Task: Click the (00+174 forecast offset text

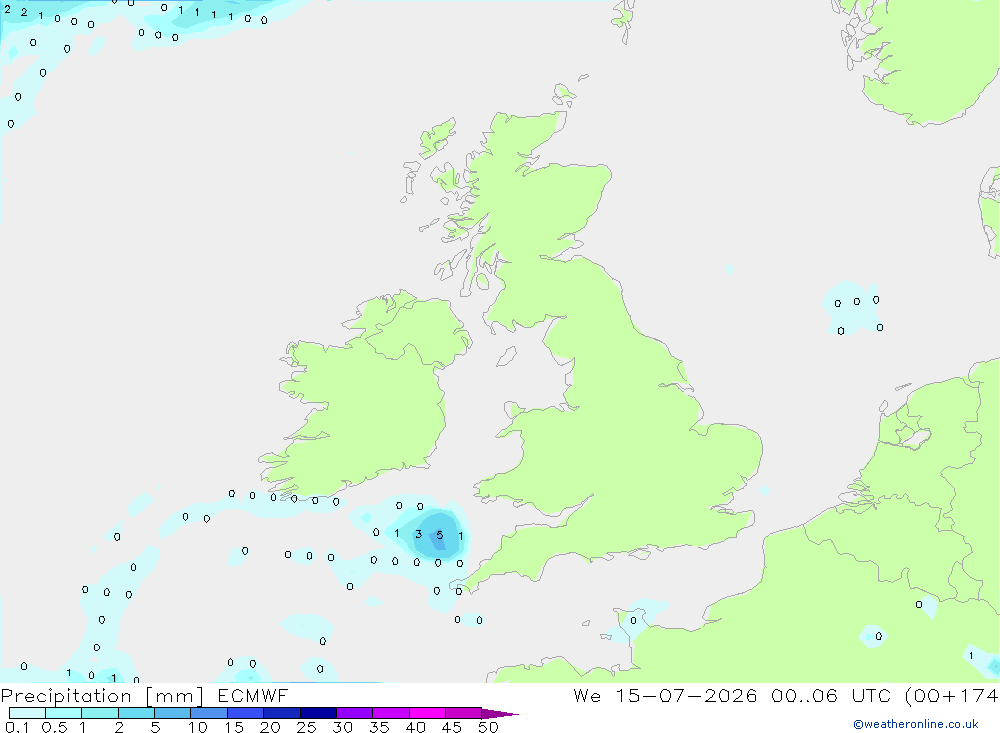Action: click(x=952, y=695)
